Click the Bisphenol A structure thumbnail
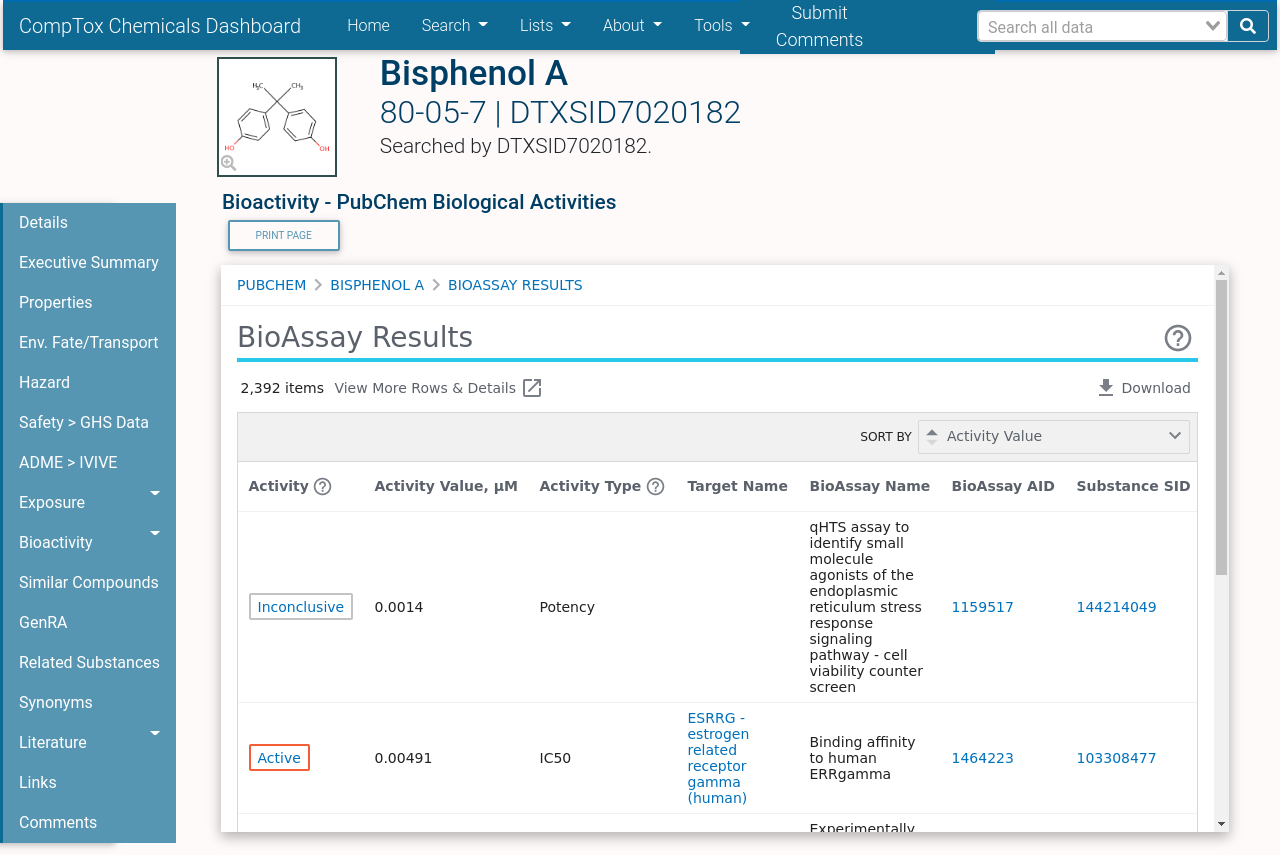 (x=277, y=117)
